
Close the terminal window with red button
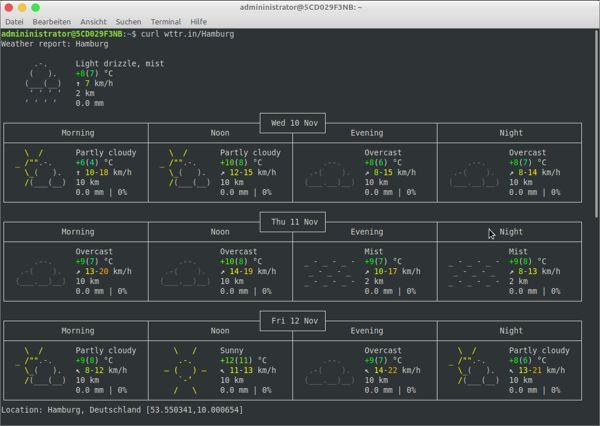click(9, 7)
